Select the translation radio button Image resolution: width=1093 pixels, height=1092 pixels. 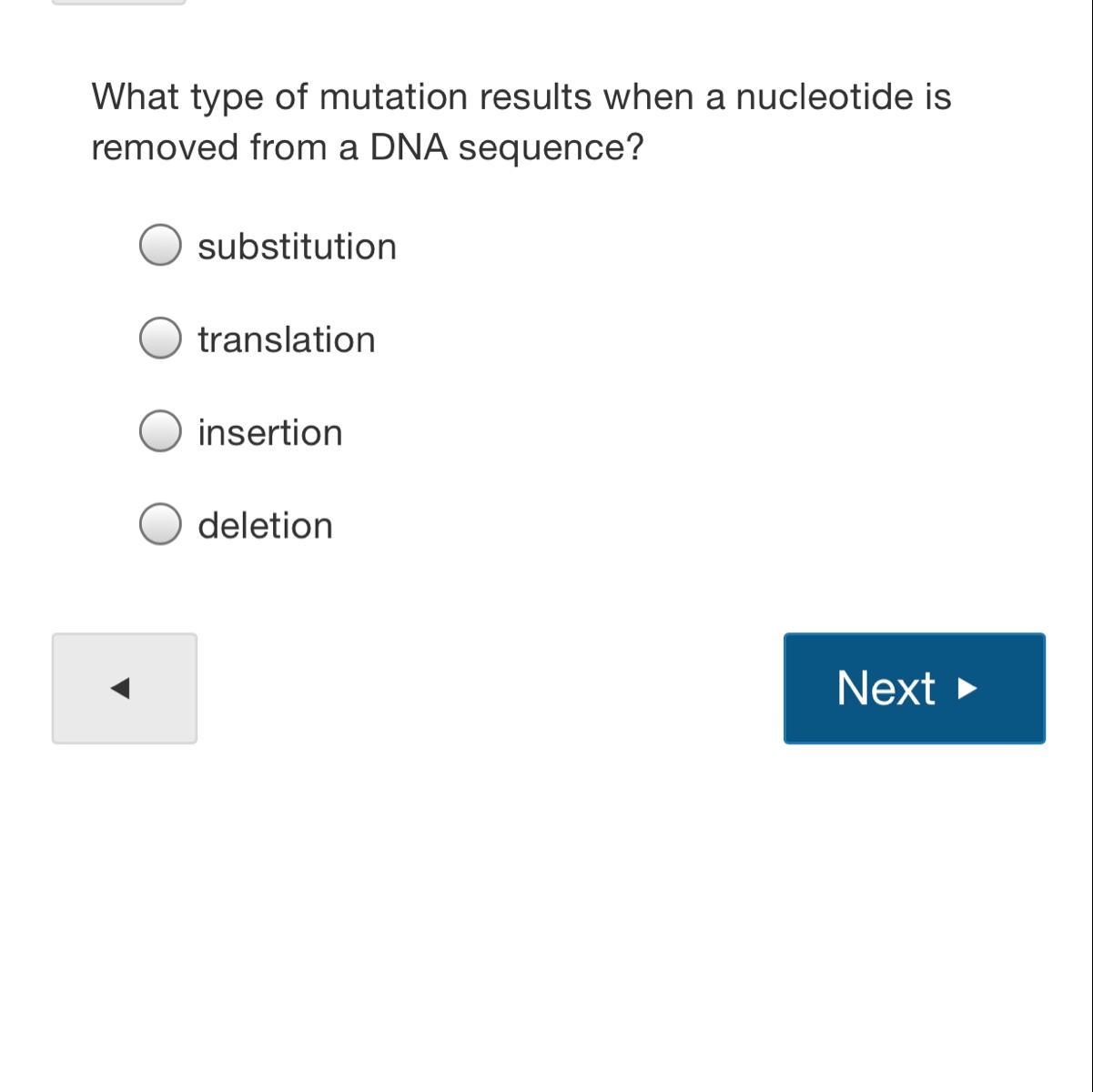pyautogui.click(x=160, y=339)
